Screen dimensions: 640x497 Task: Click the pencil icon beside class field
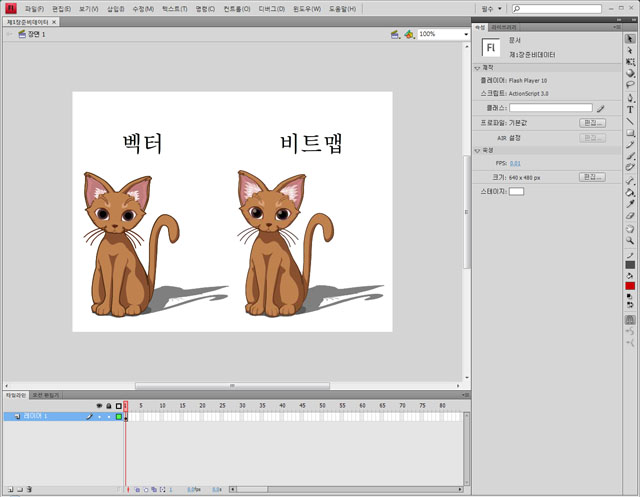(600, 107)
